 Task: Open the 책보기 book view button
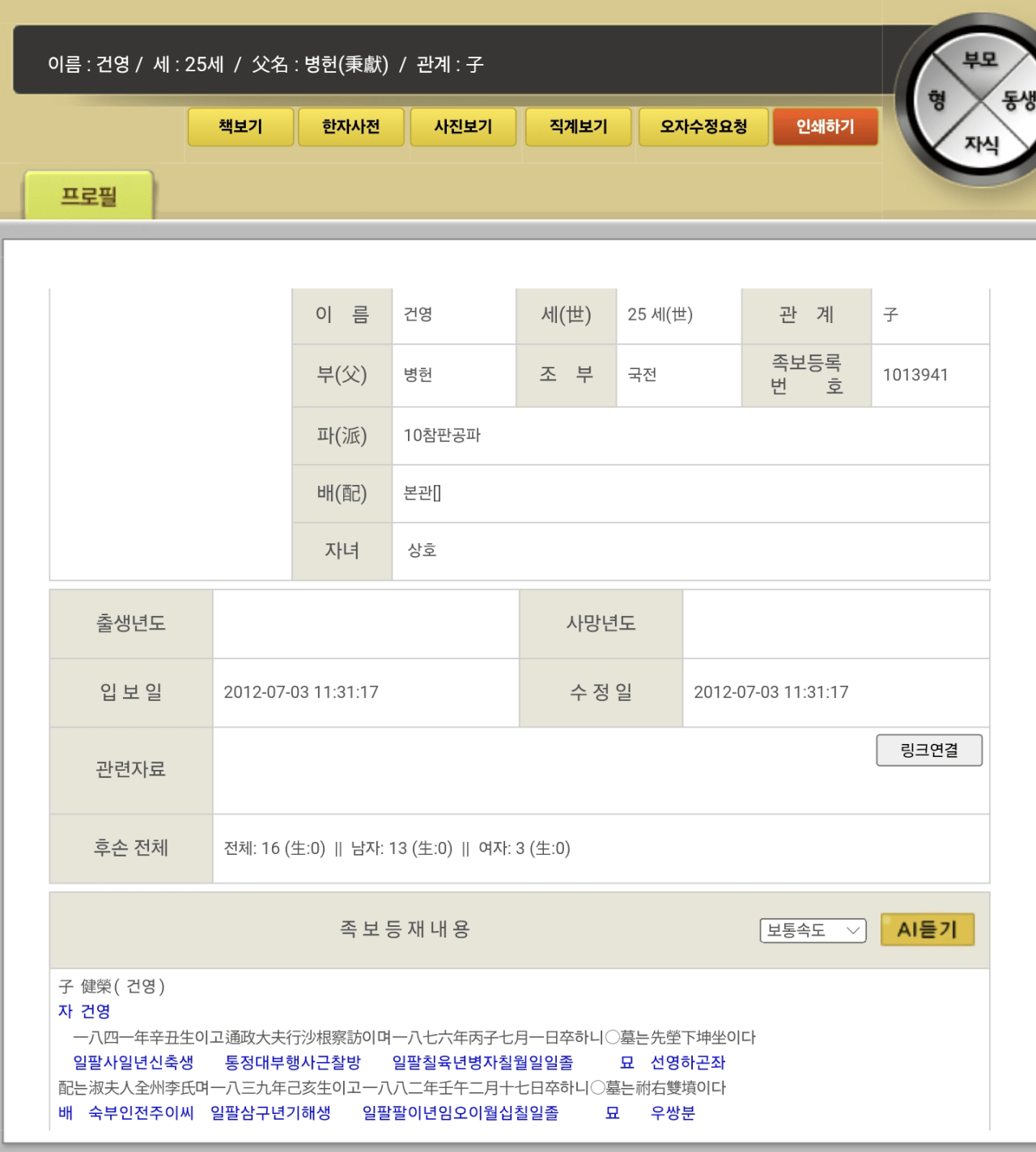[240, 127]
